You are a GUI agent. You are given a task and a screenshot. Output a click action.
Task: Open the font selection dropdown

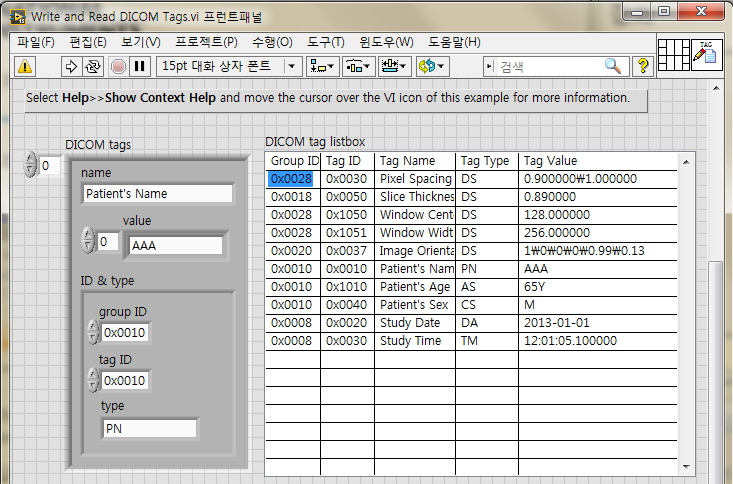pos(228,66)
